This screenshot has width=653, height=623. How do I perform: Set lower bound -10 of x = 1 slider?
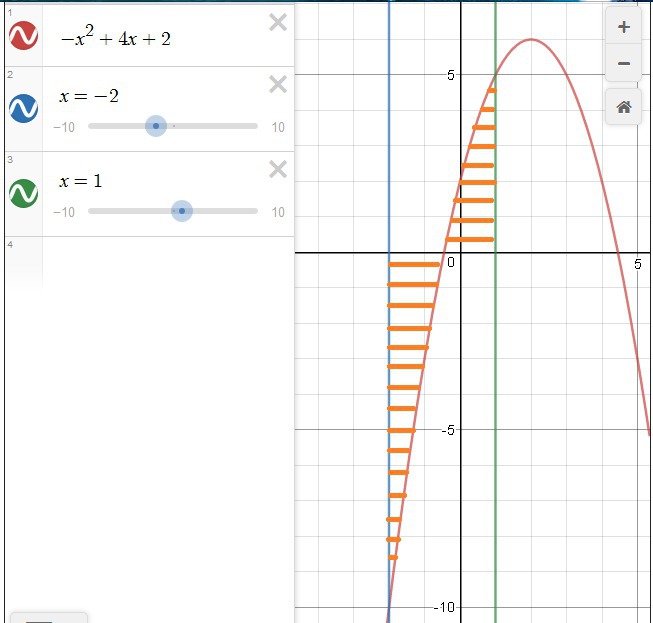pos(64,212)
